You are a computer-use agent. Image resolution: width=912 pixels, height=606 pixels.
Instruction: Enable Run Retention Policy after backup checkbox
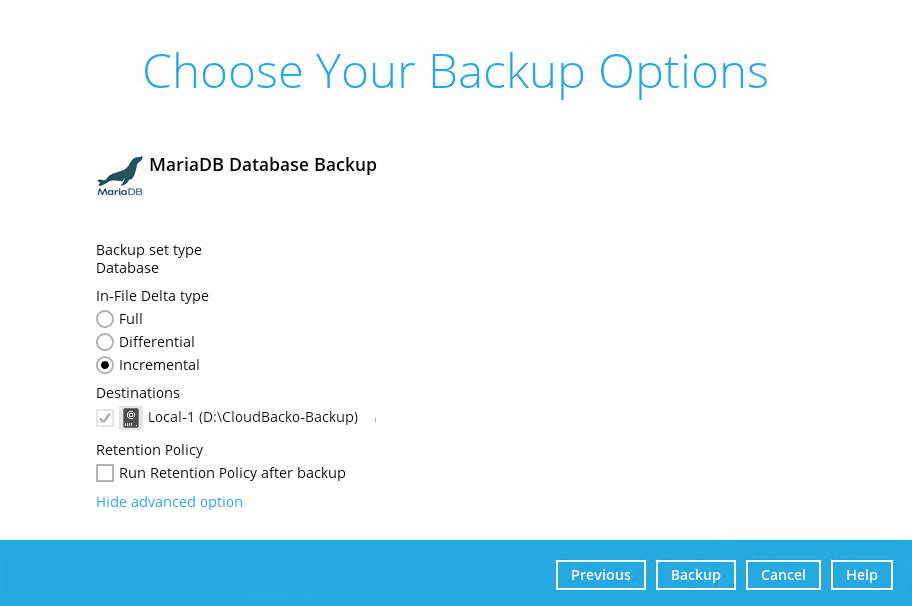(105, 473)
